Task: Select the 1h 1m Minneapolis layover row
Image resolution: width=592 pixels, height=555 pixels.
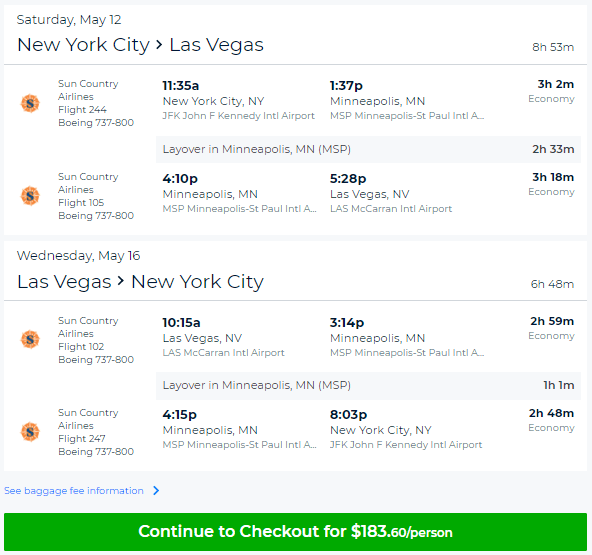Action: (x=368, y=385)
